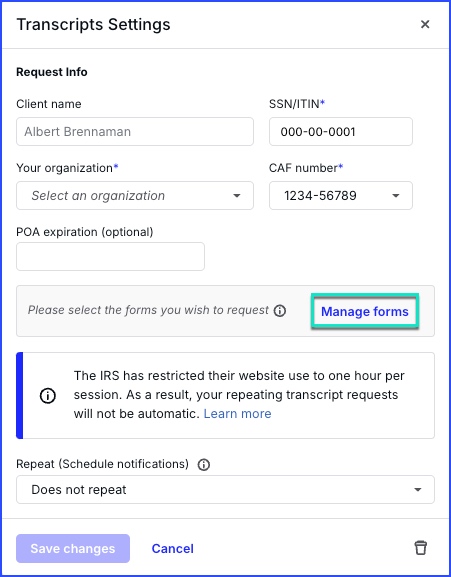The image size is (451, 577).
Task: Open the Learn more link
Action: 238,414
